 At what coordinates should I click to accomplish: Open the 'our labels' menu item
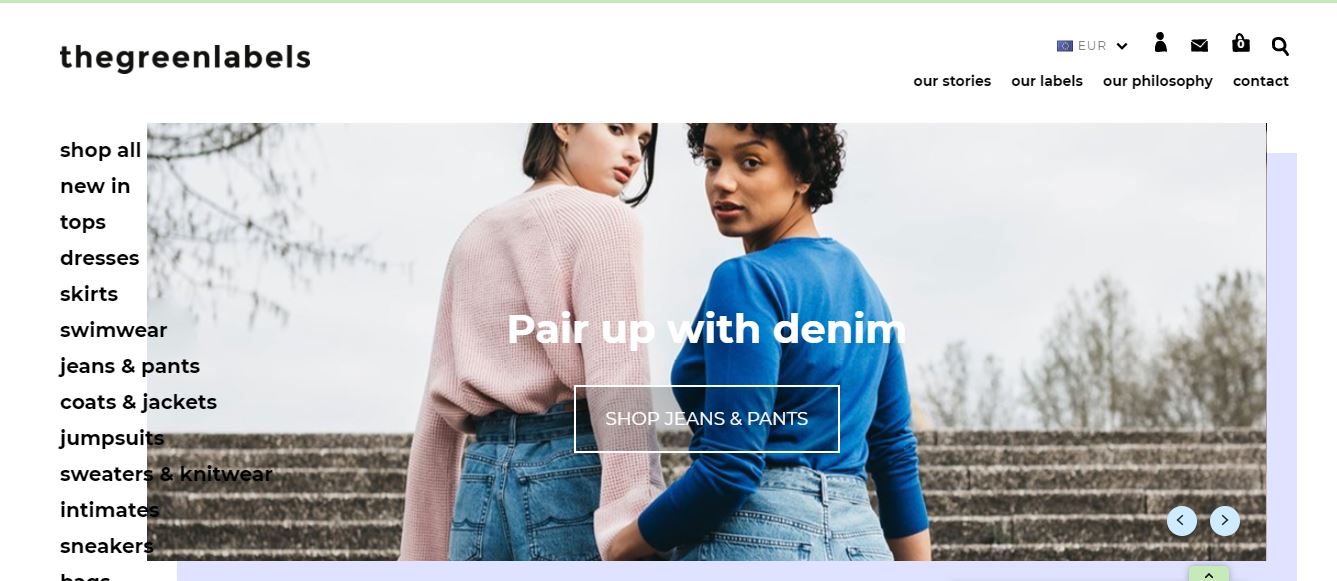pos(1047,81)
